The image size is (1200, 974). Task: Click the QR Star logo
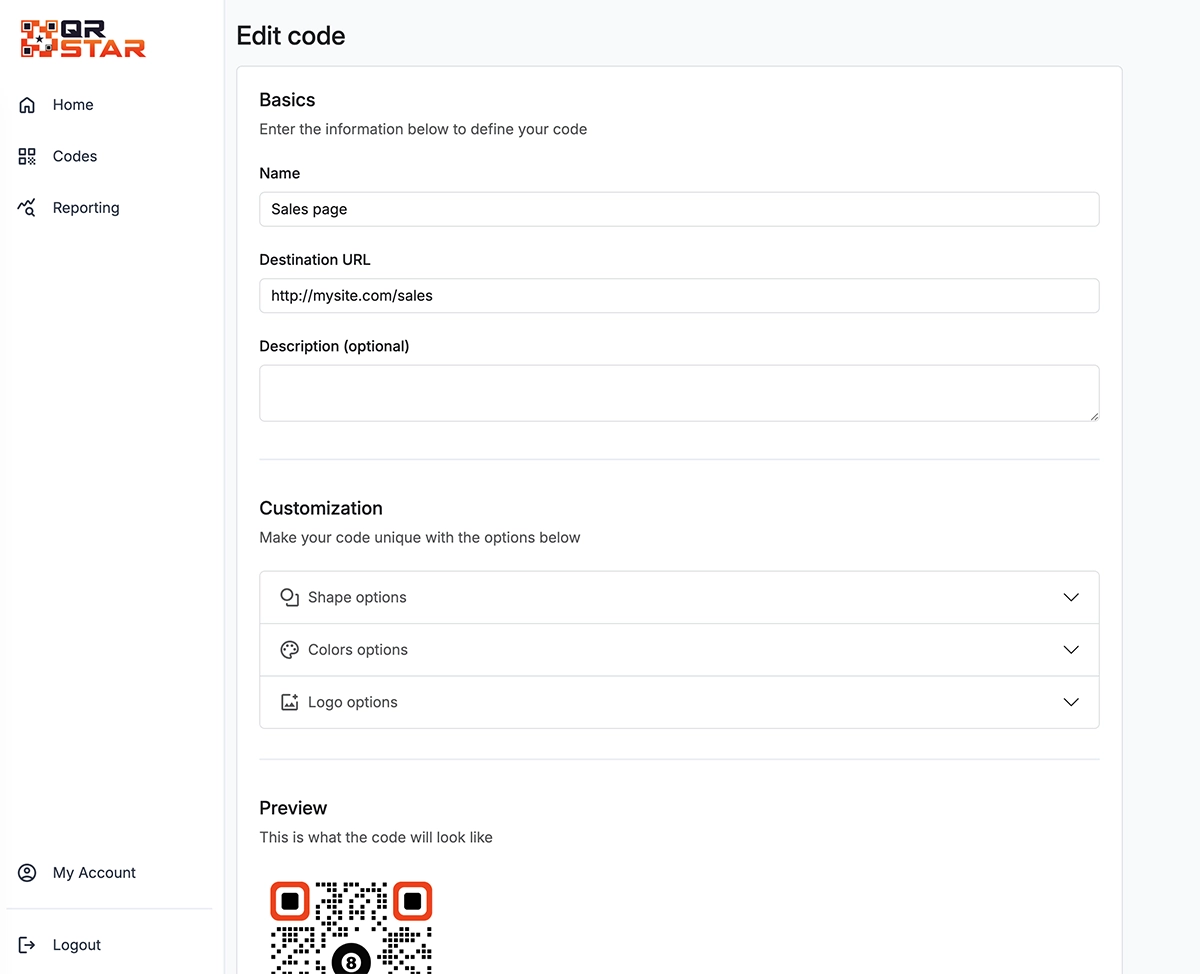point(80,38)
